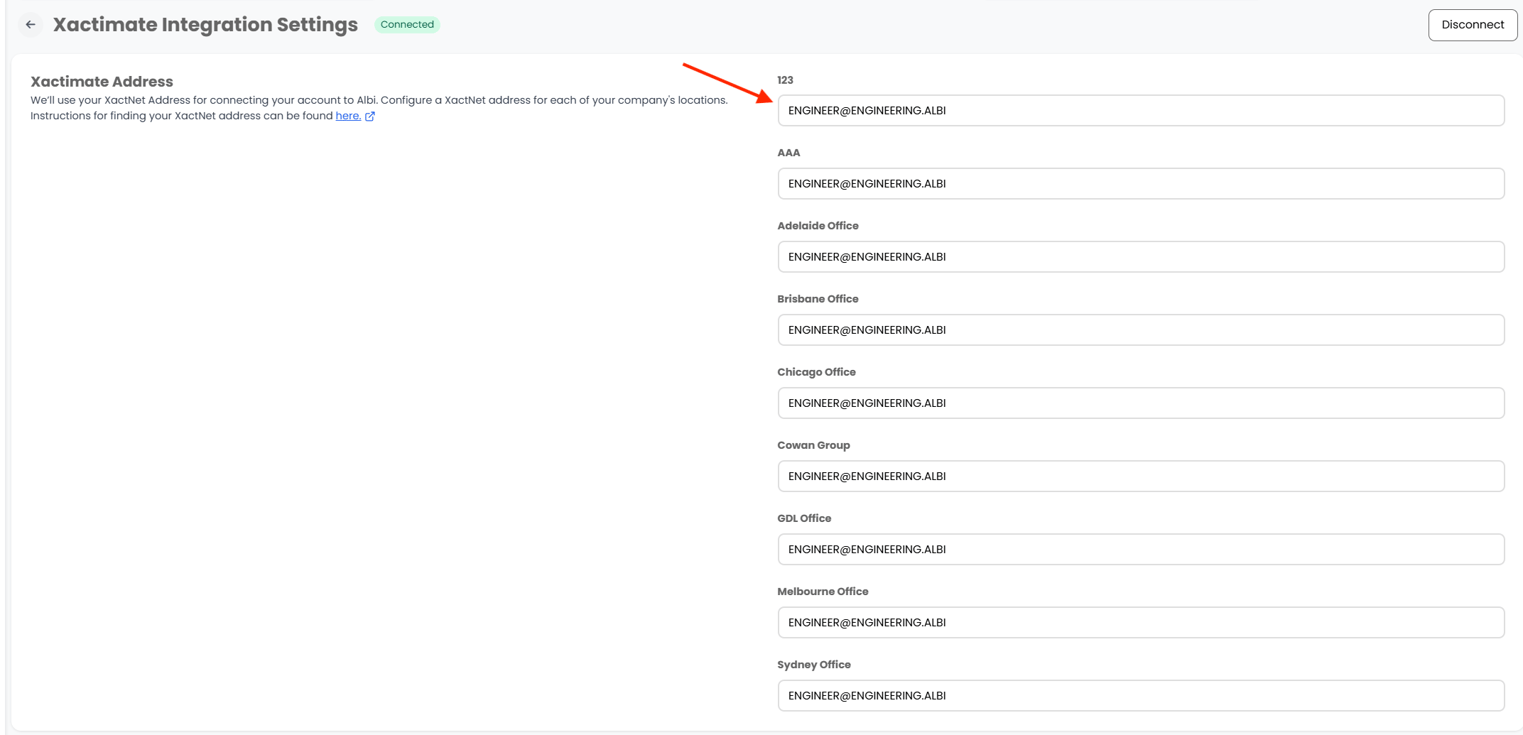Image resolution: width=1523 pixels, height=735 pixels.
Task: Click the Xactimate Integration Settings title
Action: 205,25
